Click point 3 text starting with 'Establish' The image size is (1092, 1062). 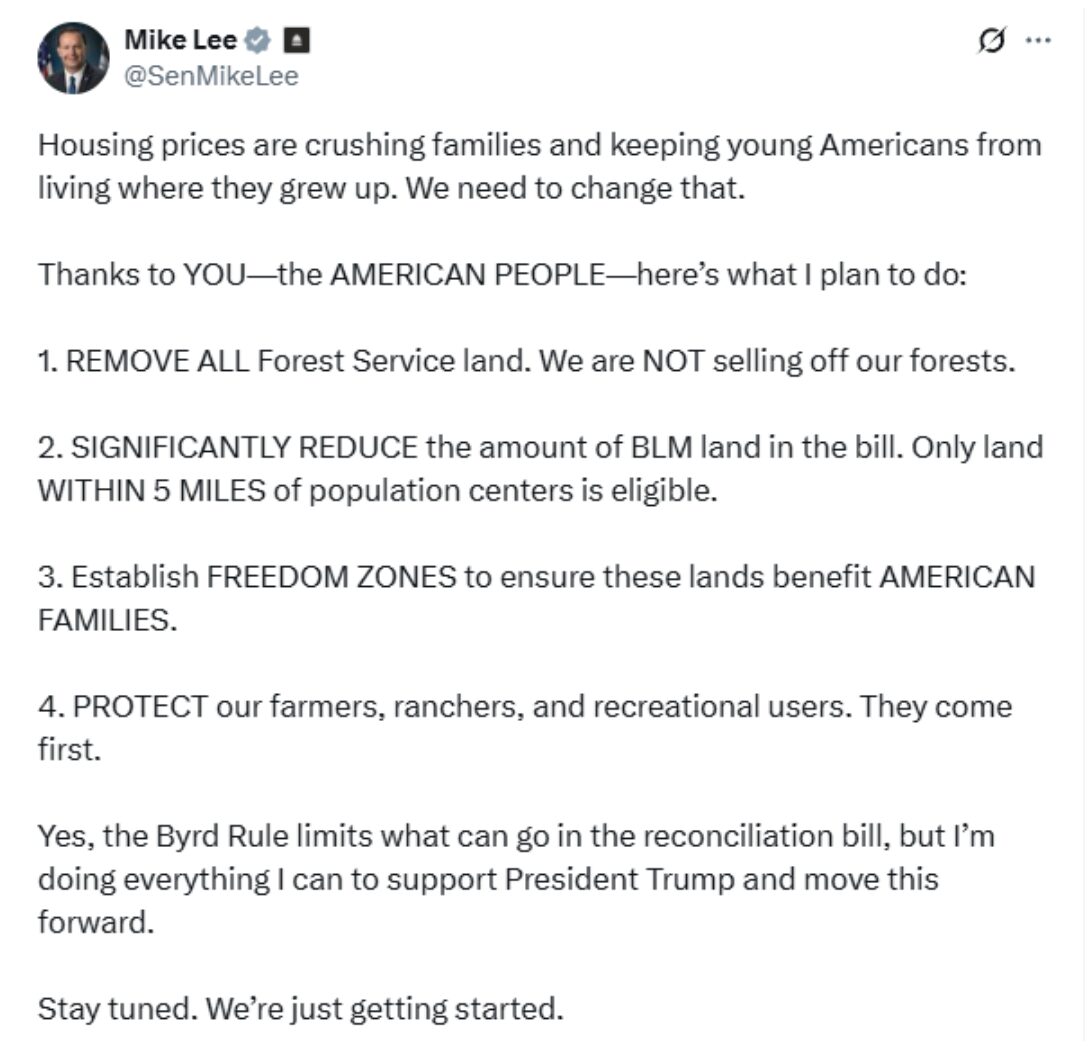(x=536, y=598)
